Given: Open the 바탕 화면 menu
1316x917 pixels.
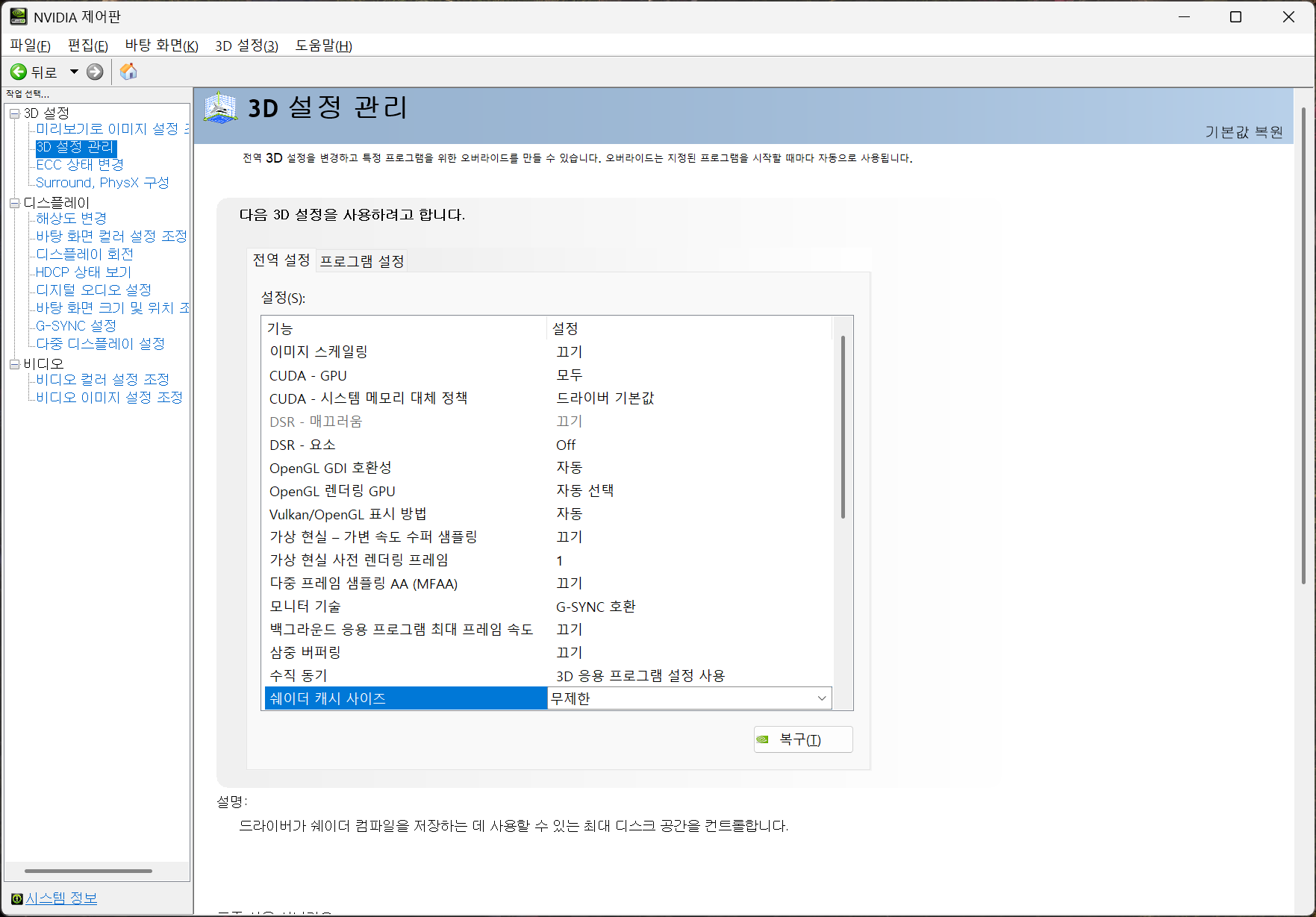Looking at the screenshot, I should 161,46.
